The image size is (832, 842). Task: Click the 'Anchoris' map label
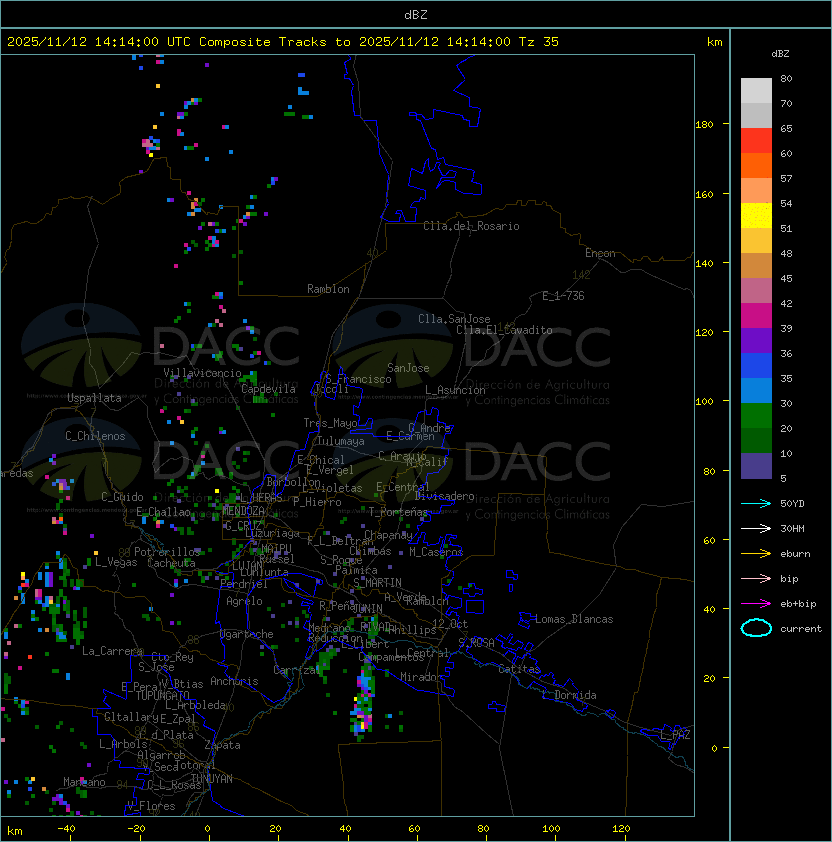234,681
